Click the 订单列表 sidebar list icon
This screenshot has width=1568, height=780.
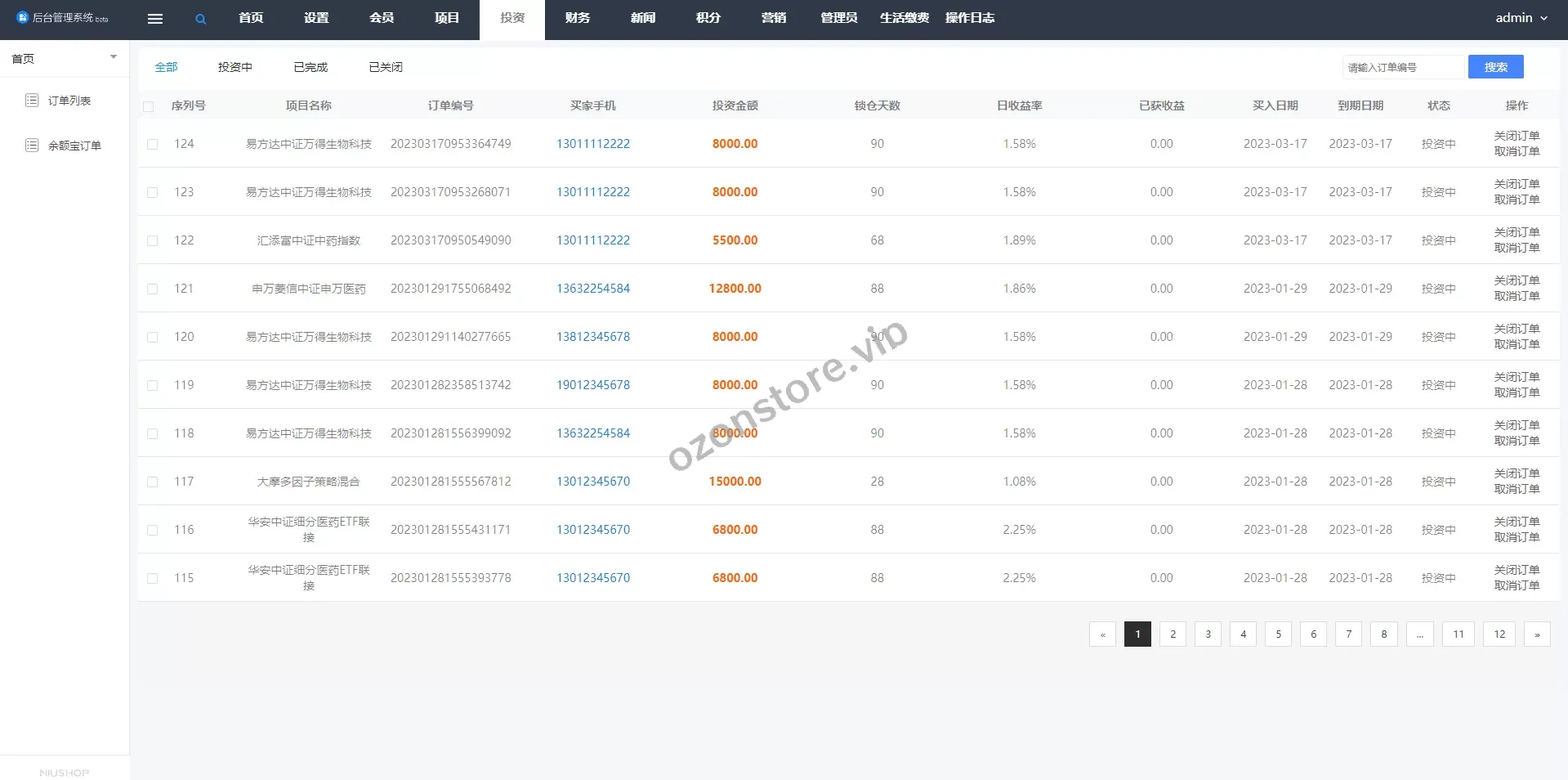32,101
